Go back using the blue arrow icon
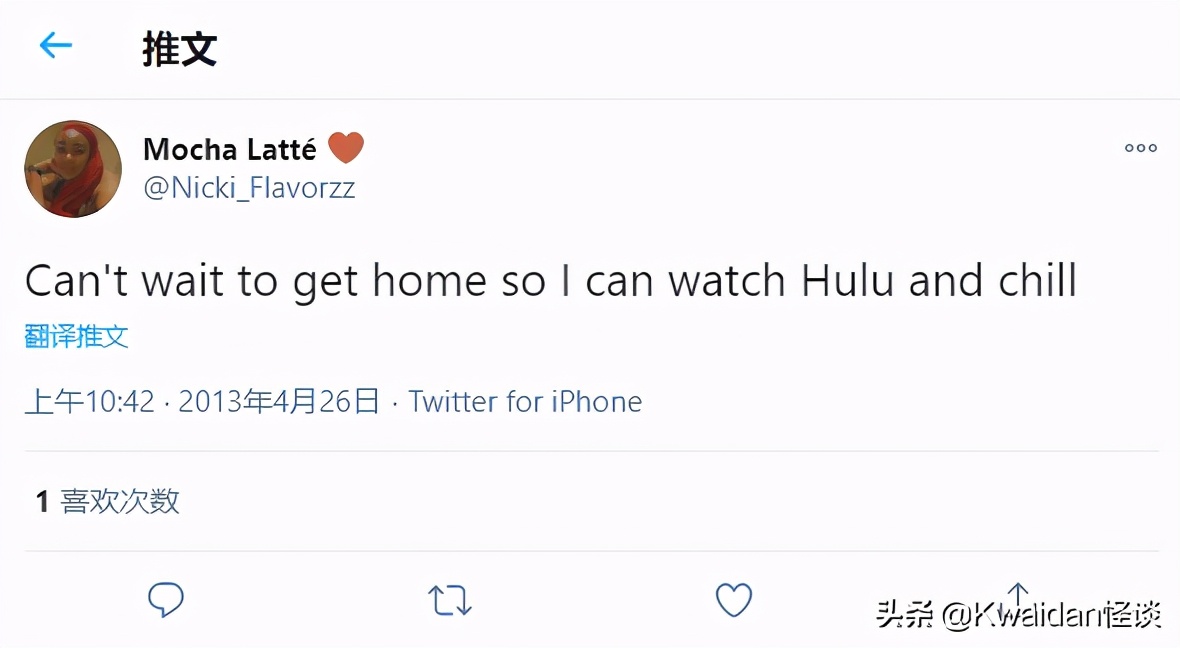Viewport: 1180px width, 648px height. pyautogui.click(x=55, y=46)
